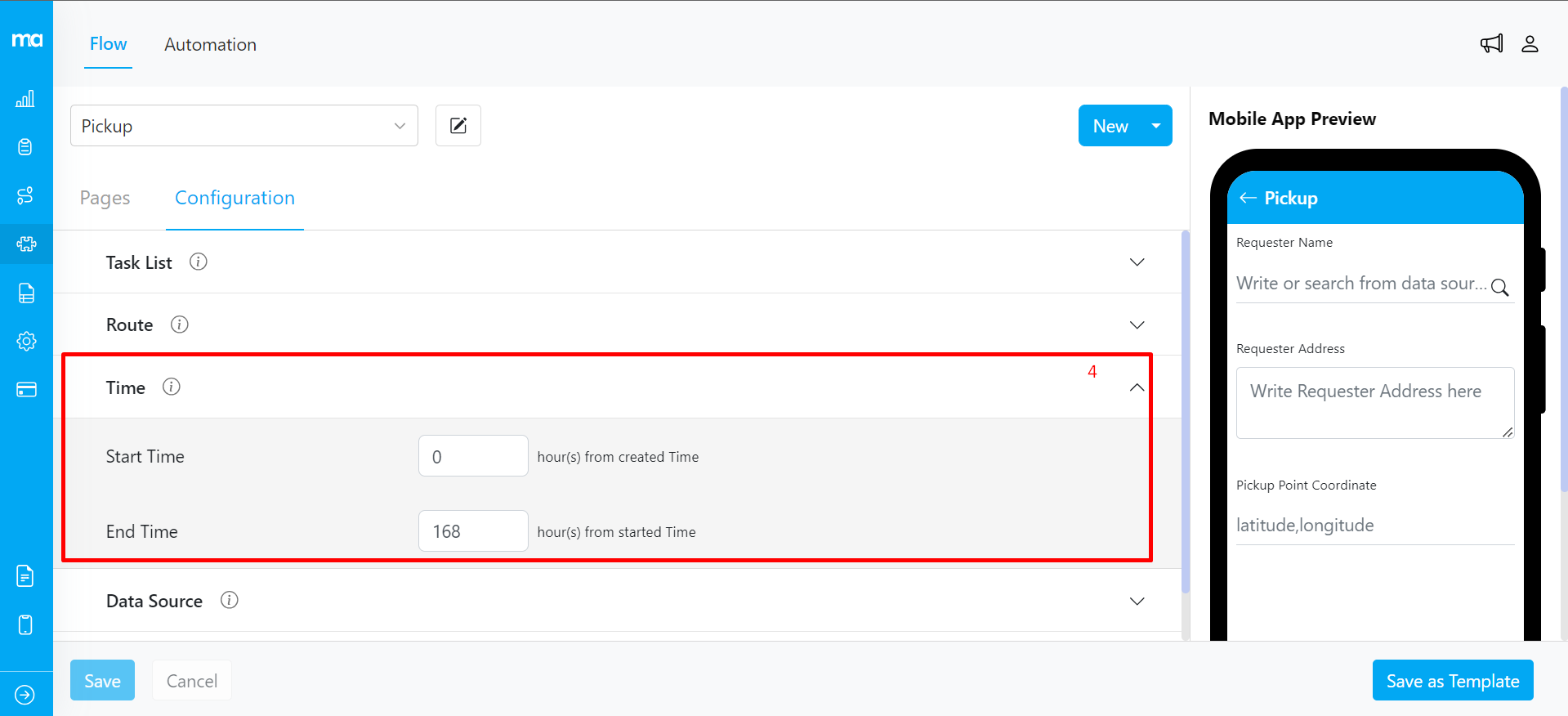Image resolution: width=1568 pixels, height=716 pixels.
Task: Open the New button dropdown arrow
Action: tap(1155, 126)
